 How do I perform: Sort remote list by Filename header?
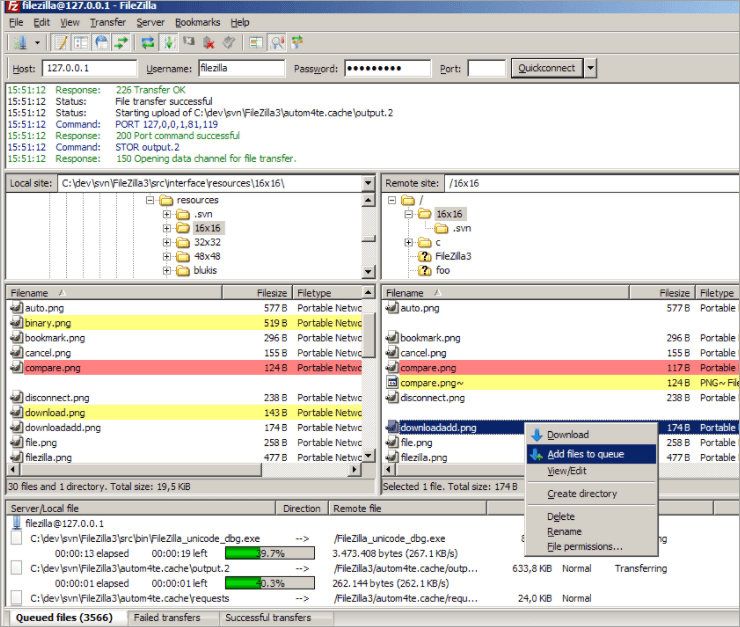(505, 293)
